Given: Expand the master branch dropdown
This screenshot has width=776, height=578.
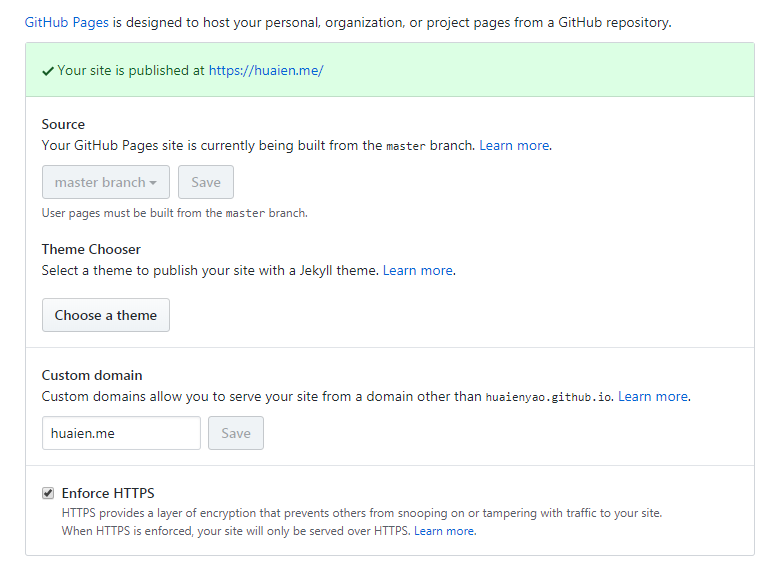Looking at the screenshot, I should point(105,183).
